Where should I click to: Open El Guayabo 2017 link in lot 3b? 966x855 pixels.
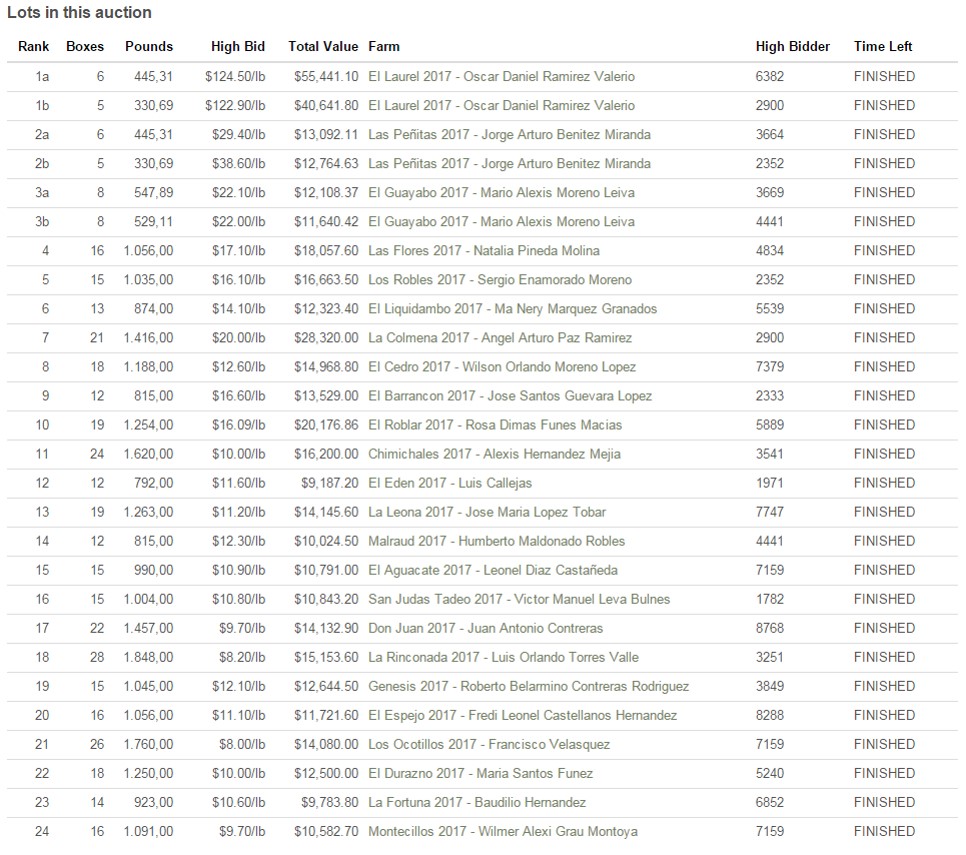point(501,221)
